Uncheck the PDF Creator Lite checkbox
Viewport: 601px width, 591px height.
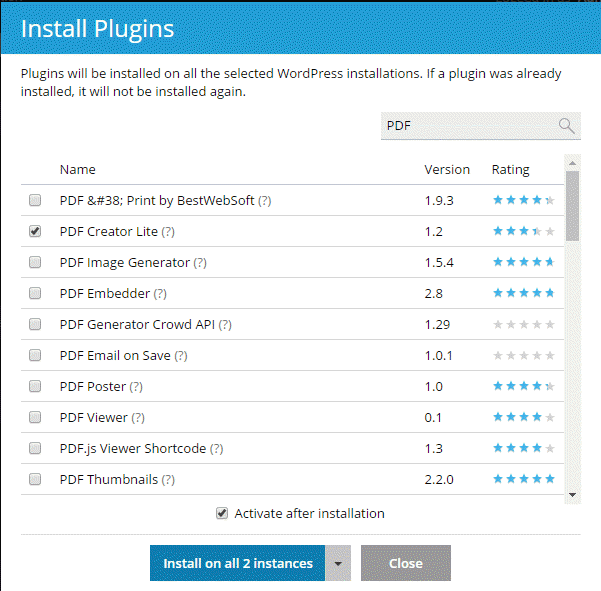click(x=35, y=231)
